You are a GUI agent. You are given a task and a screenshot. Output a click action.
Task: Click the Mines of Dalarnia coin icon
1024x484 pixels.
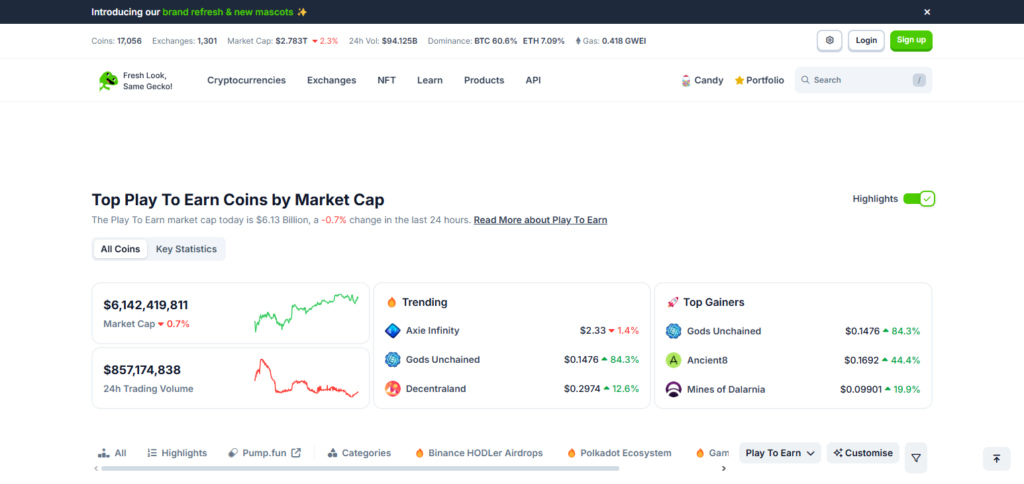(673, 389)
